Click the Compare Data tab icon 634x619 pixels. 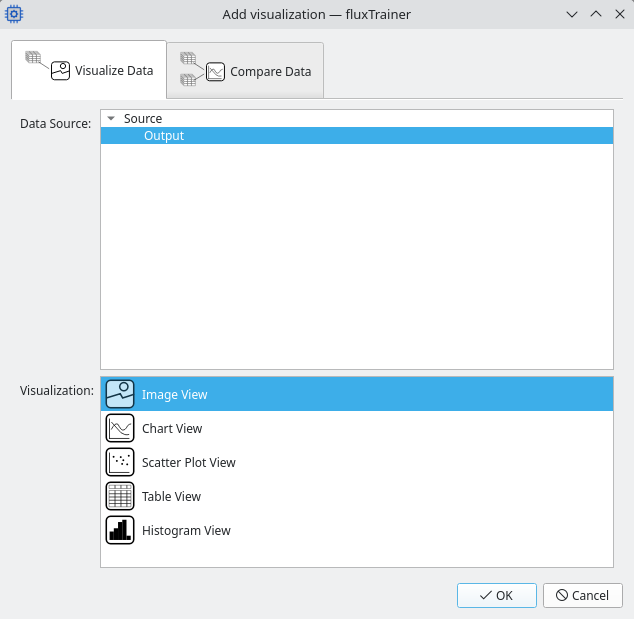202,69
